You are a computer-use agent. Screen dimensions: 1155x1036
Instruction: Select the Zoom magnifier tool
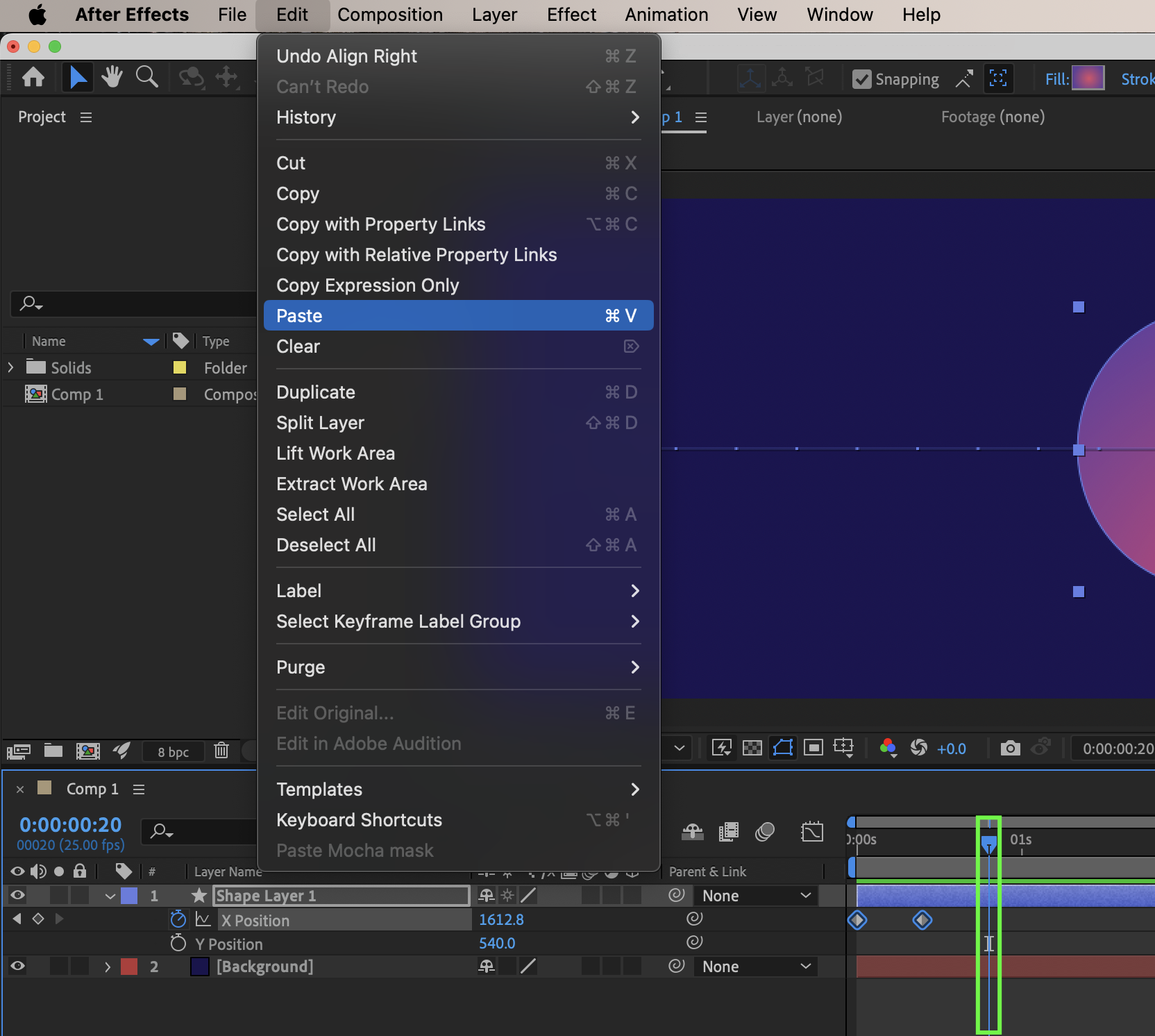pyautogui.click(x=146, y=77)
